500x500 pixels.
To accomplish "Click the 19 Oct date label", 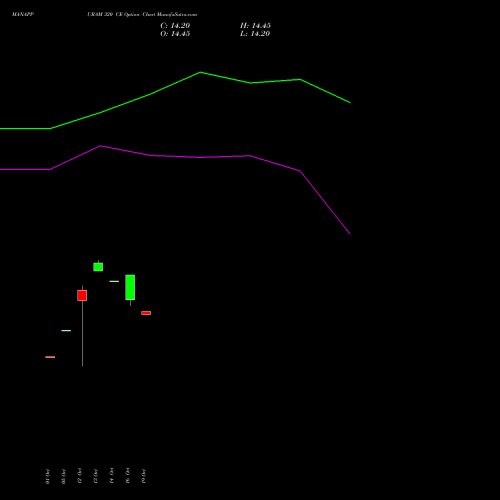I will pos(143,476).
